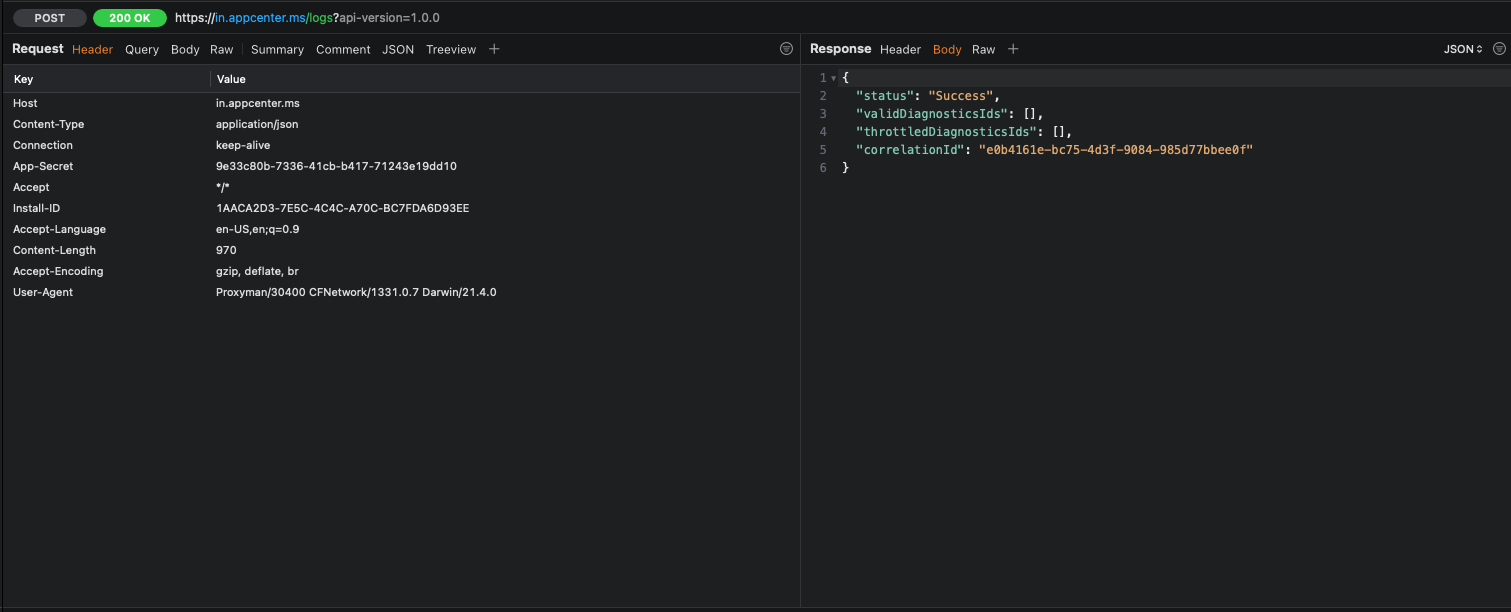The image size is (1511, 612).
Task: Click the Request panel title label
Action: [38, 49]
